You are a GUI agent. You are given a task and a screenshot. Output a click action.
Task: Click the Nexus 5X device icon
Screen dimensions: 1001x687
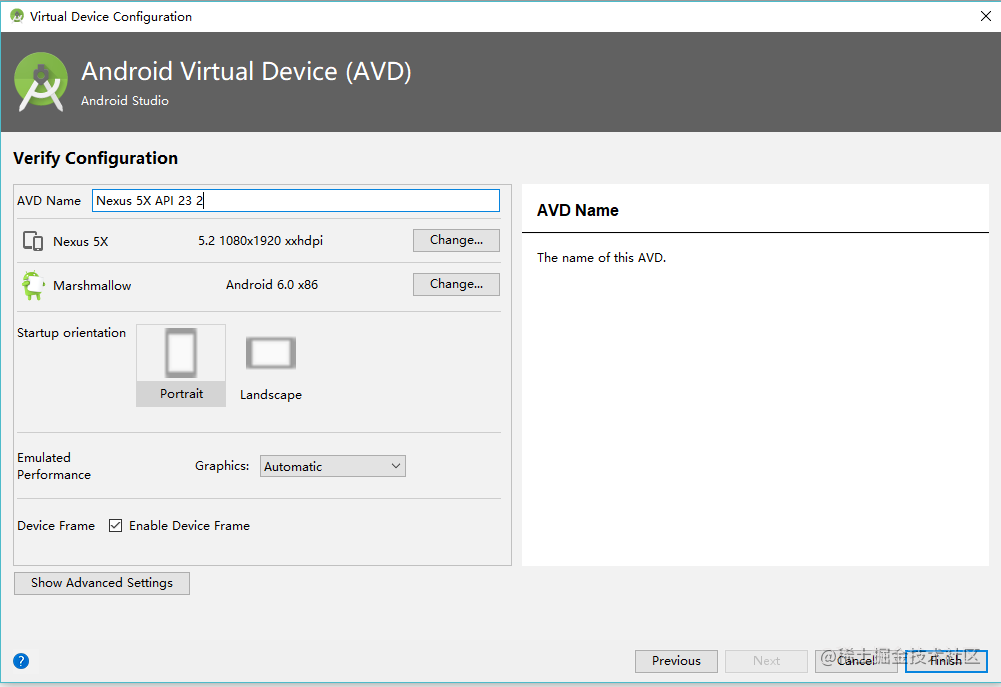click(x=33, y=241)
